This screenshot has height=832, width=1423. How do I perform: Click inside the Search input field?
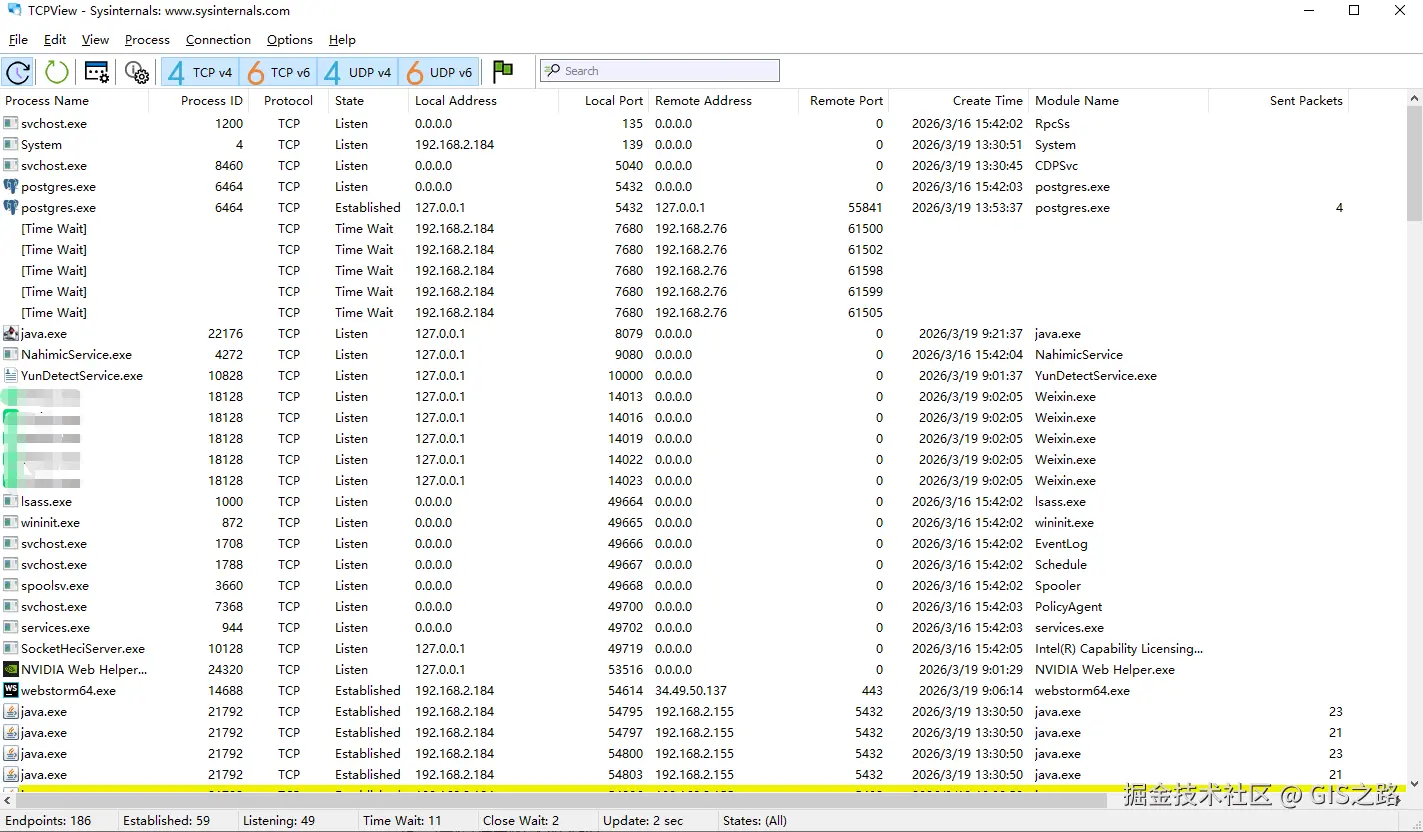click(x=660, y=71)
